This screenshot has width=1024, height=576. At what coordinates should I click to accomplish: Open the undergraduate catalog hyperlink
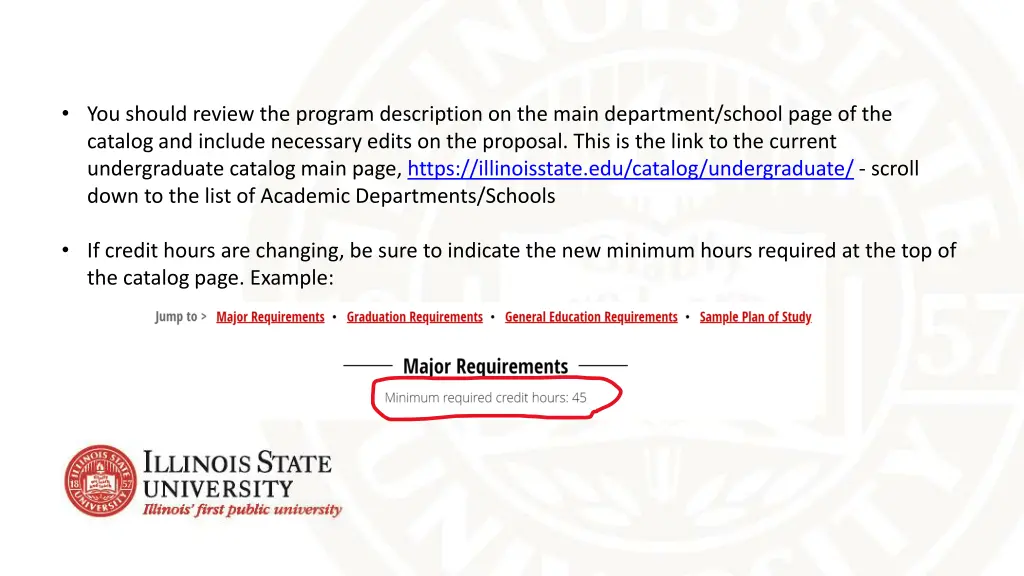pos(630,168)
